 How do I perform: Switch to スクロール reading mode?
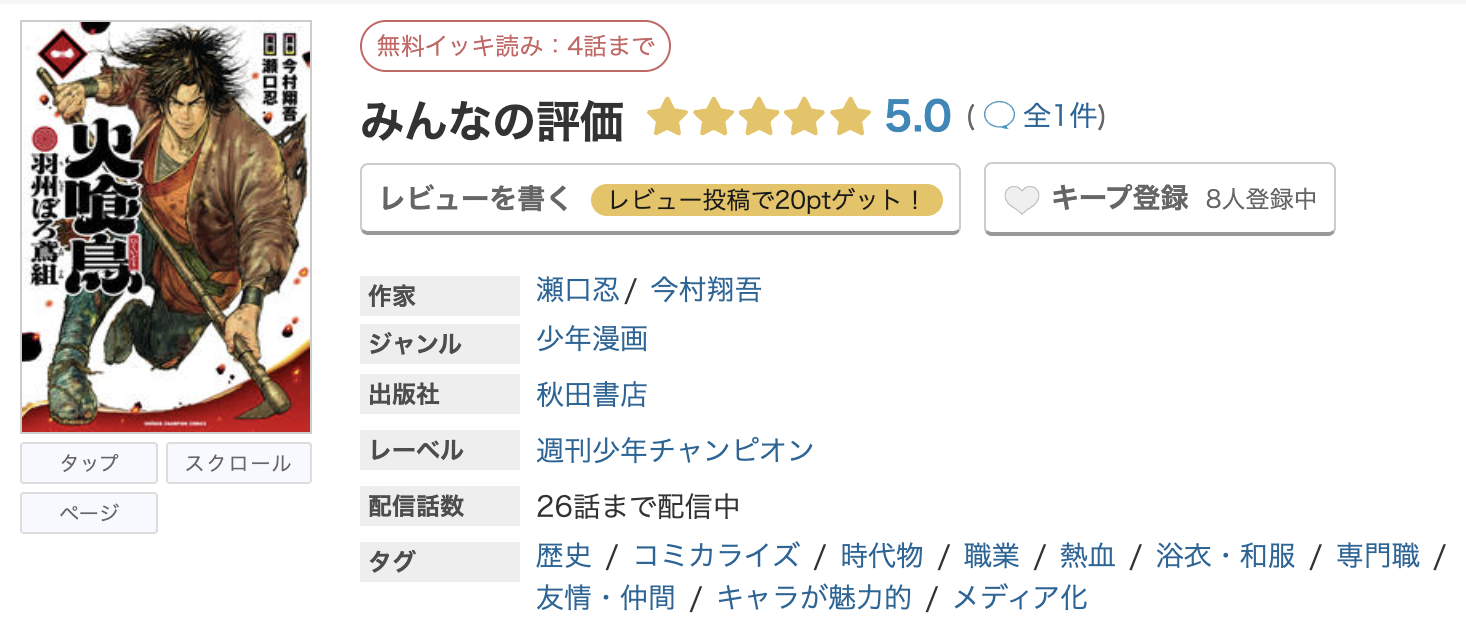[238, 462]
